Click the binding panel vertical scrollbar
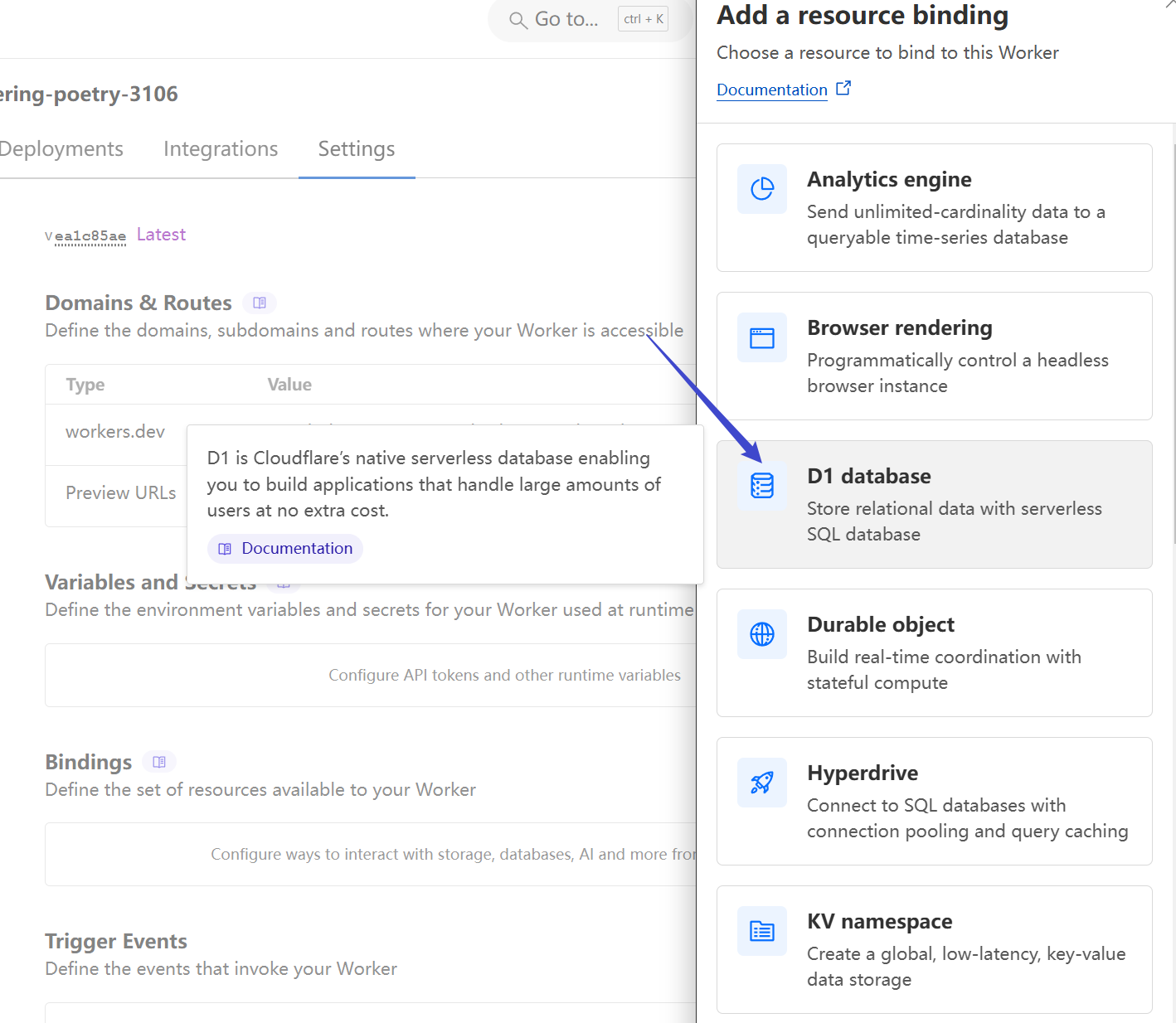Viewport: 1176px width, 1023px height. pos(1173,344)
